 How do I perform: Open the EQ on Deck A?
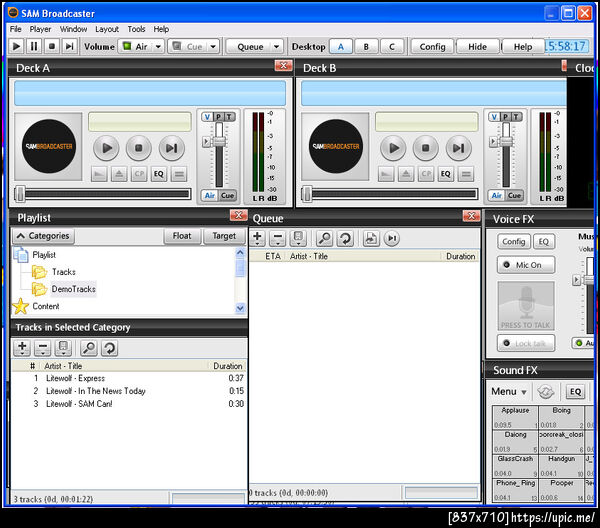click(159, 174)
